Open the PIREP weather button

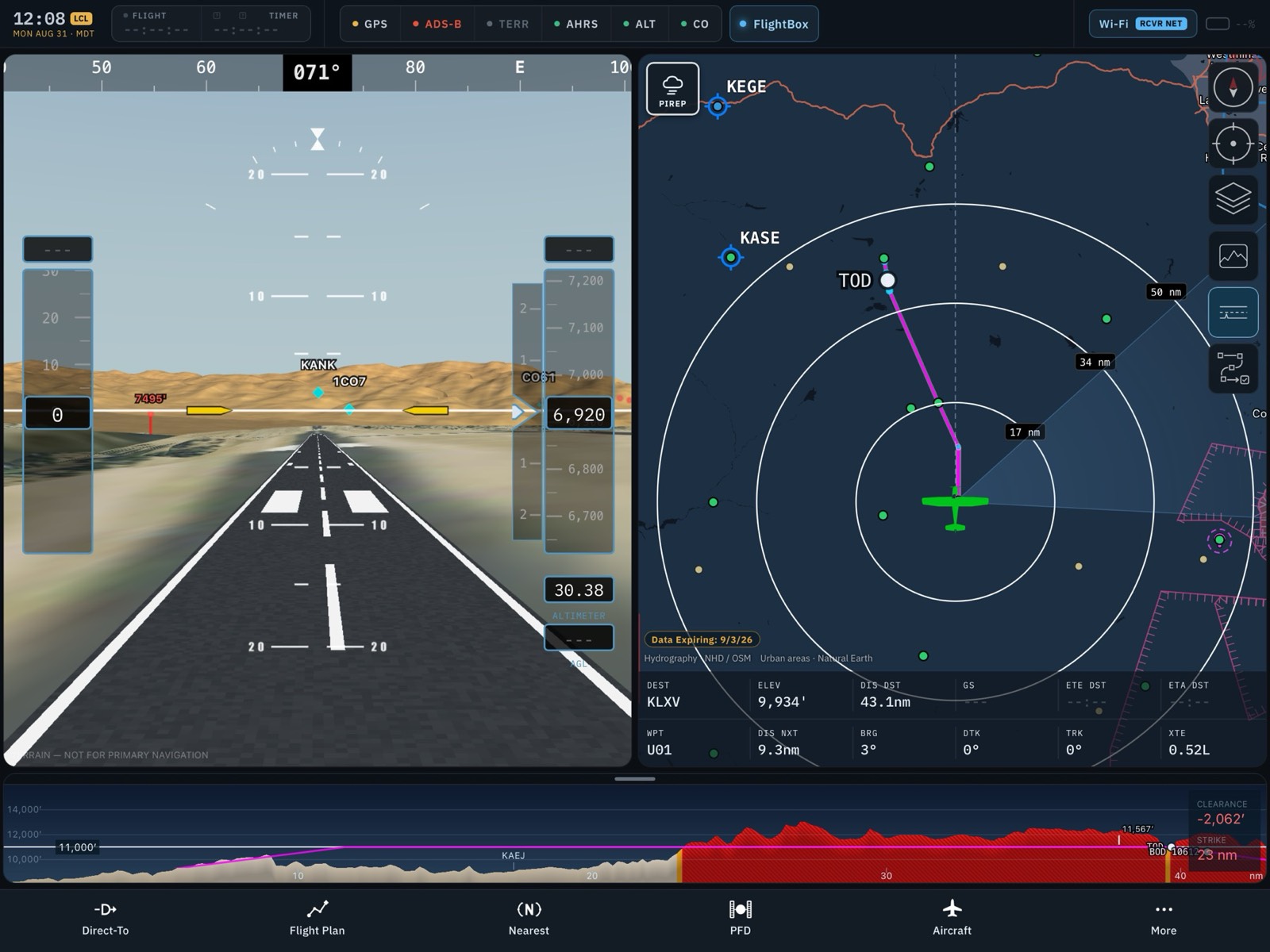pyautogui.click(x=672, y=89)
